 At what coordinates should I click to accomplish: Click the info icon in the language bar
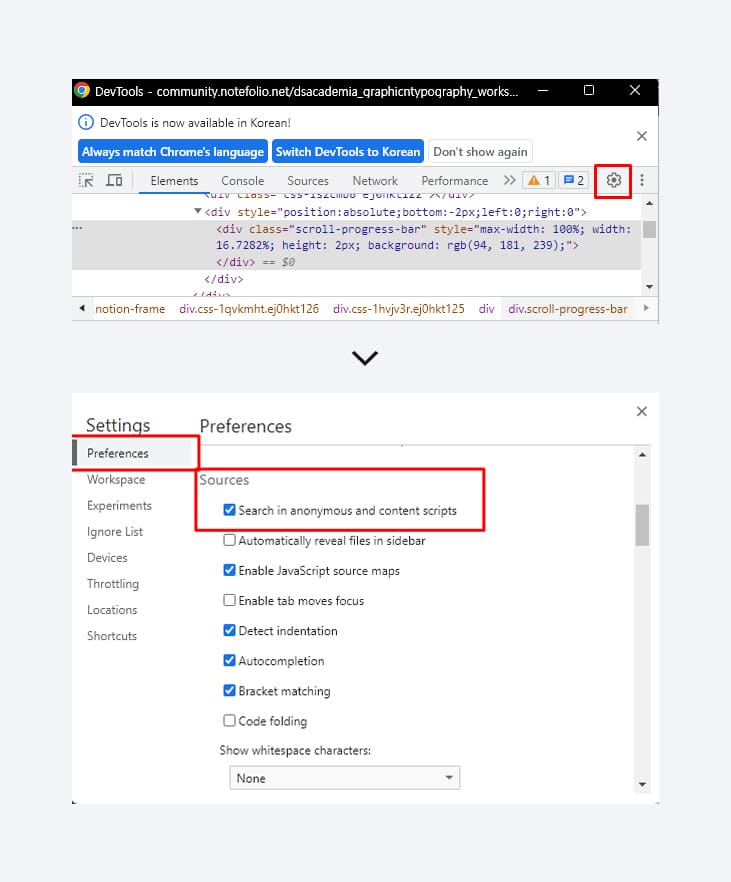coord(85,122)
